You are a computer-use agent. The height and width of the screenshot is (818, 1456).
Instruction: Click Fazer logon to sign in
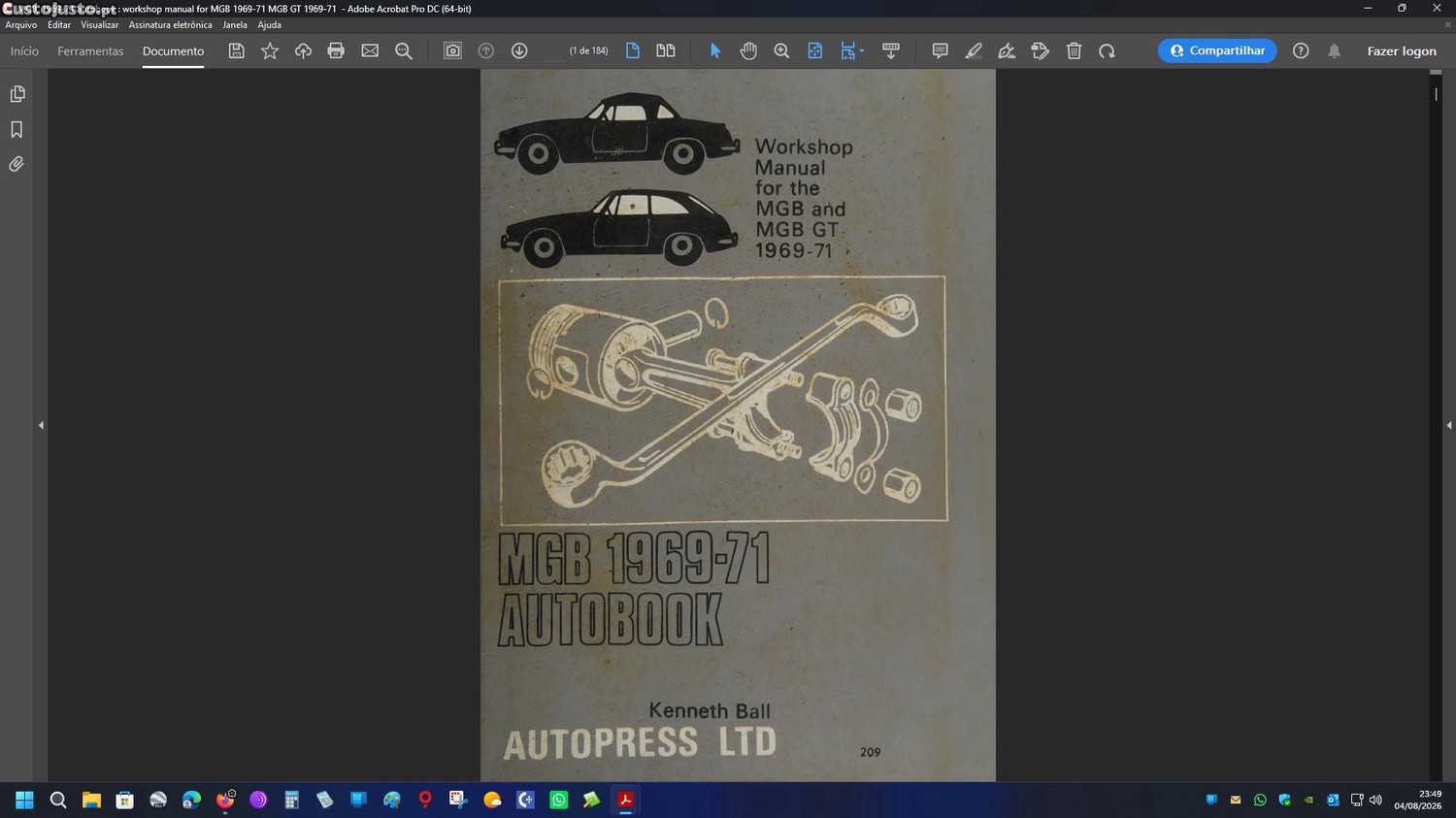pos(1402,50)
